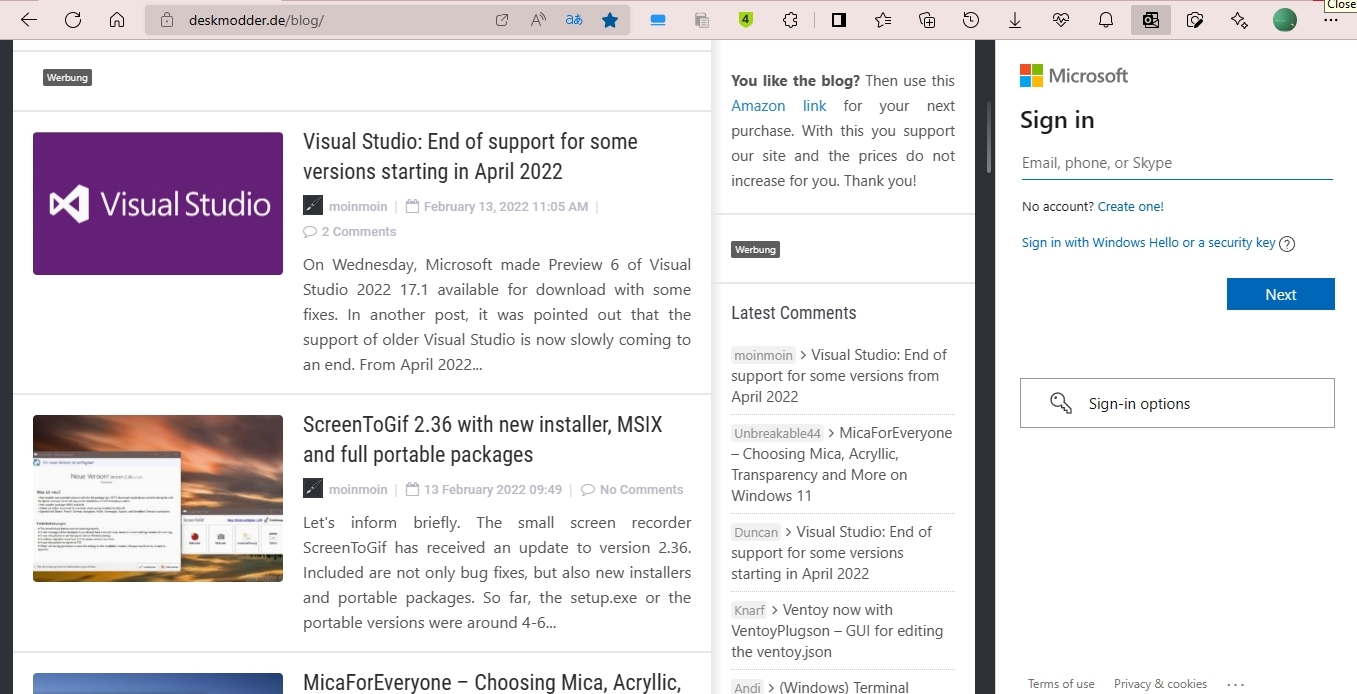The height and width of the screenshot is (694, 1357).
Task: Click the Latest Comments heading
Action: click(794, 313)
